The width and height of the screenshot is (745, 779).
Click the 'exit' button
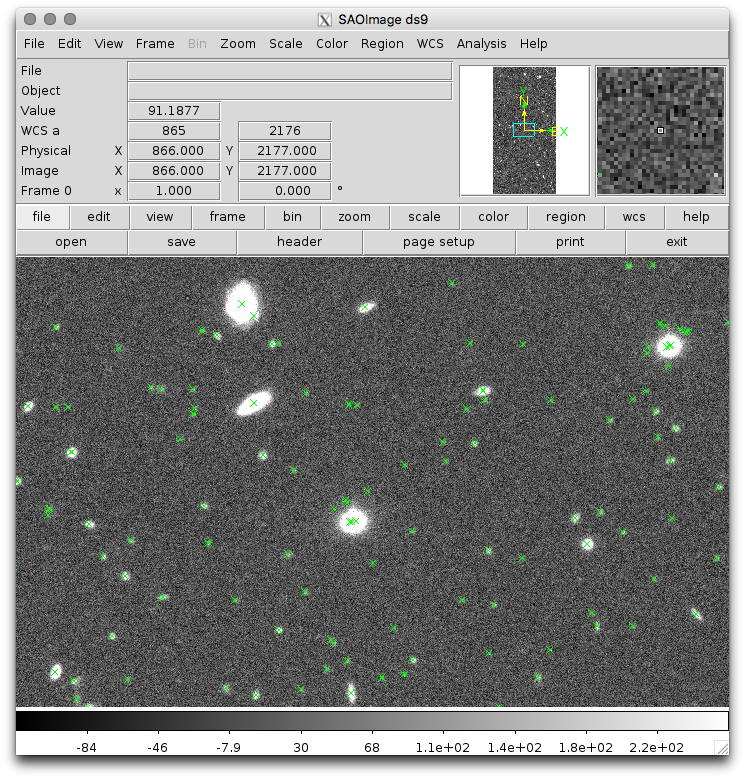coord(677,242)
